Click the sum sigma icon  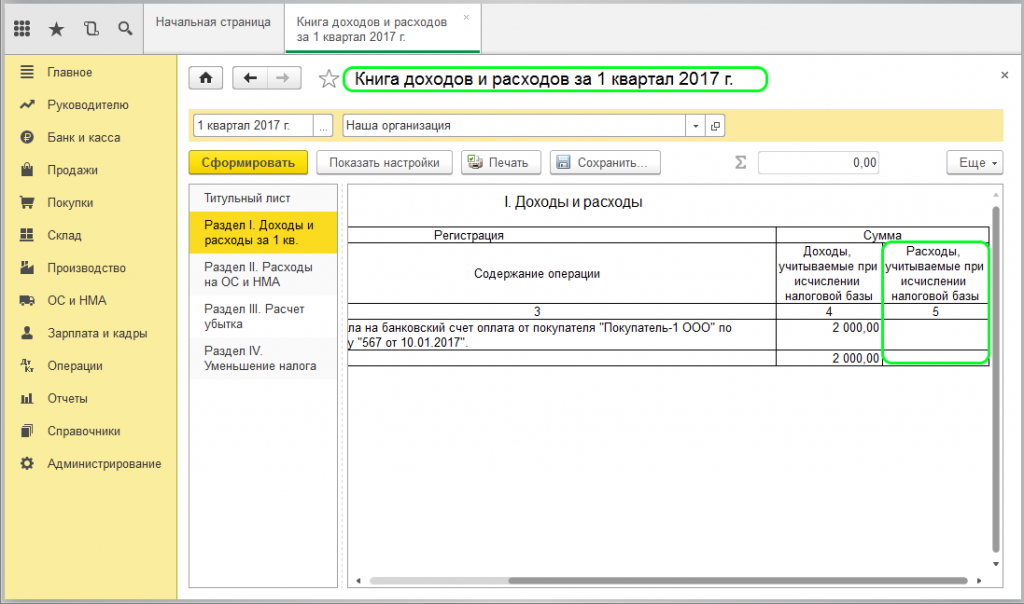coord(741,163)
